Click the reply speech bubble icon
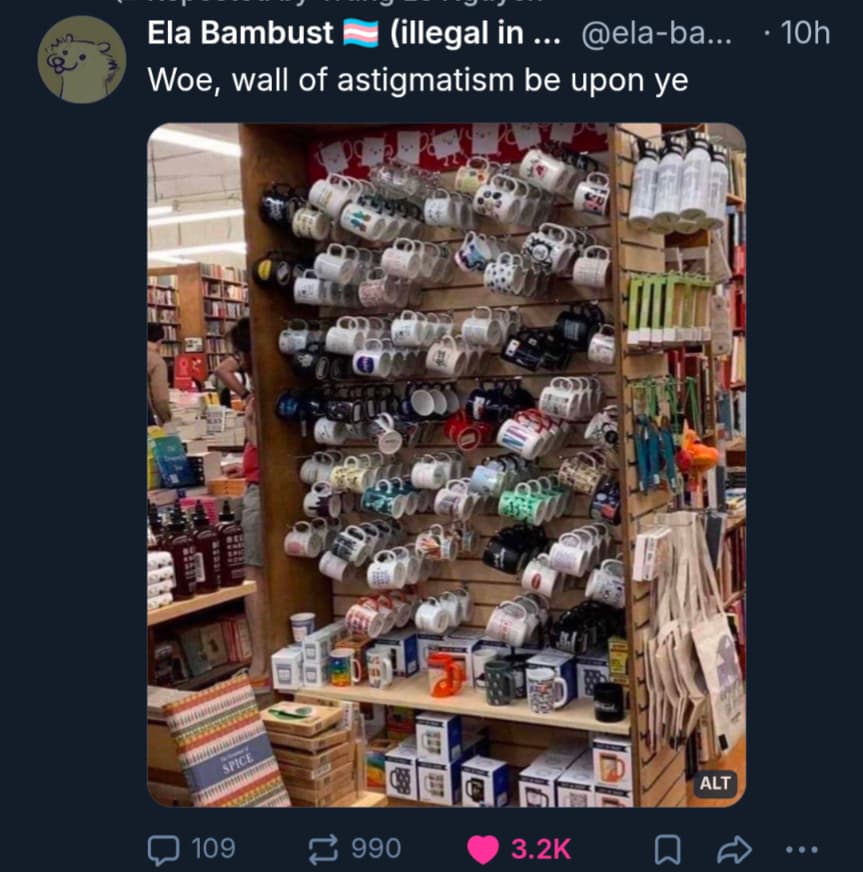Screen dimensions: 863x872 pos(163,849)
